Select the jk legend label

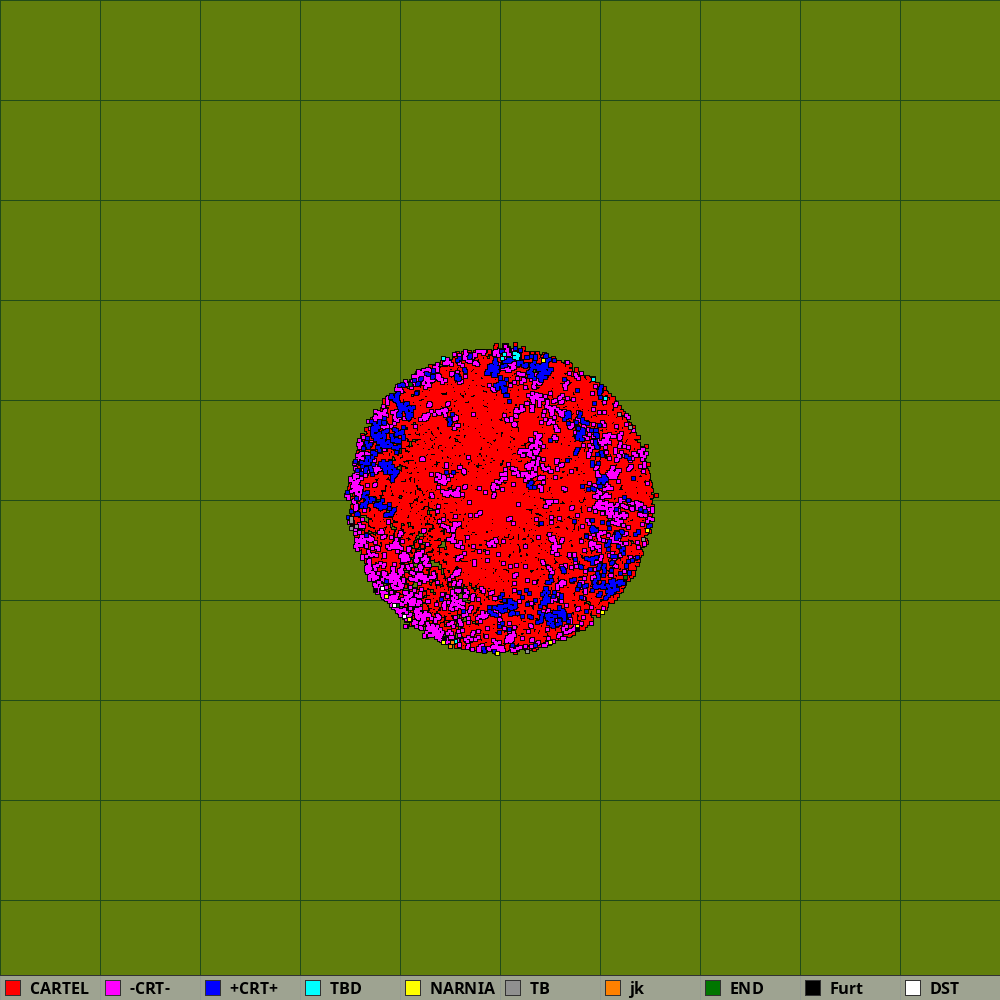click(x=636, y=989)
